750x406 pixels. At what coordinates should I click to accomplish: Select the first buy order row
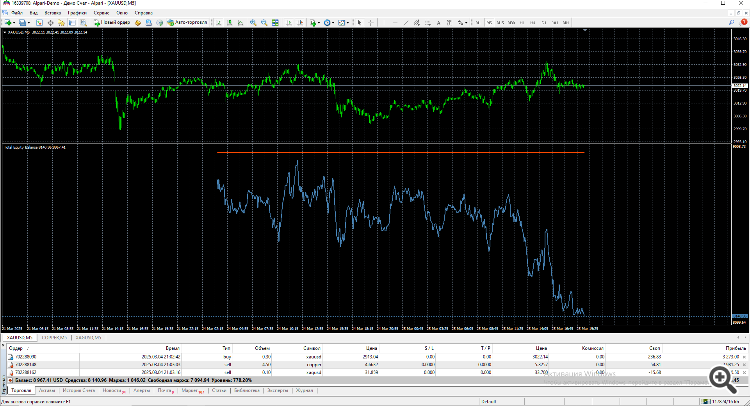click(x=377, y=357)
